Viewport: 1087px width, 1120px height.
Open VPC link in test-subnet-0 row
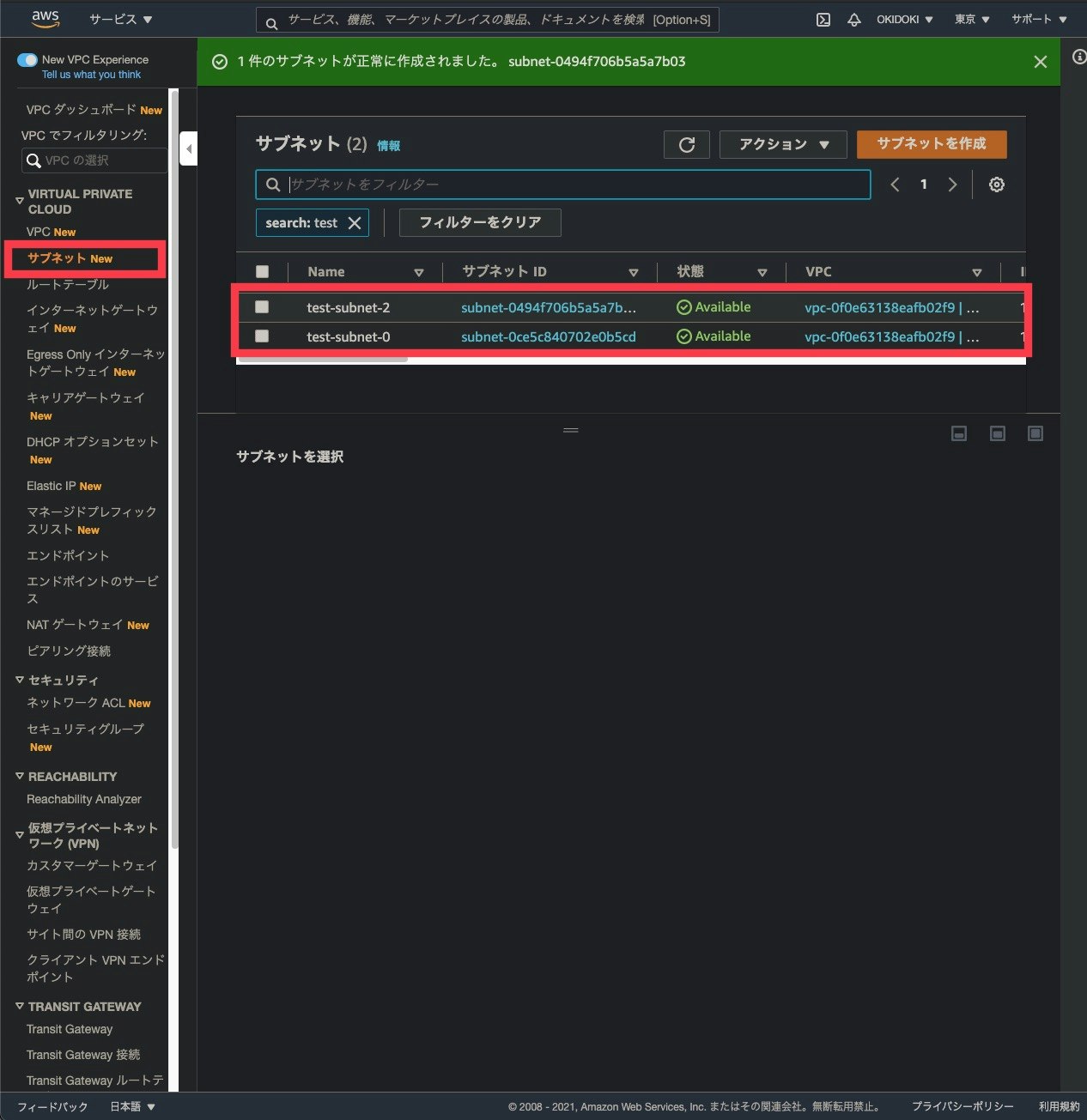click(891, 336)
